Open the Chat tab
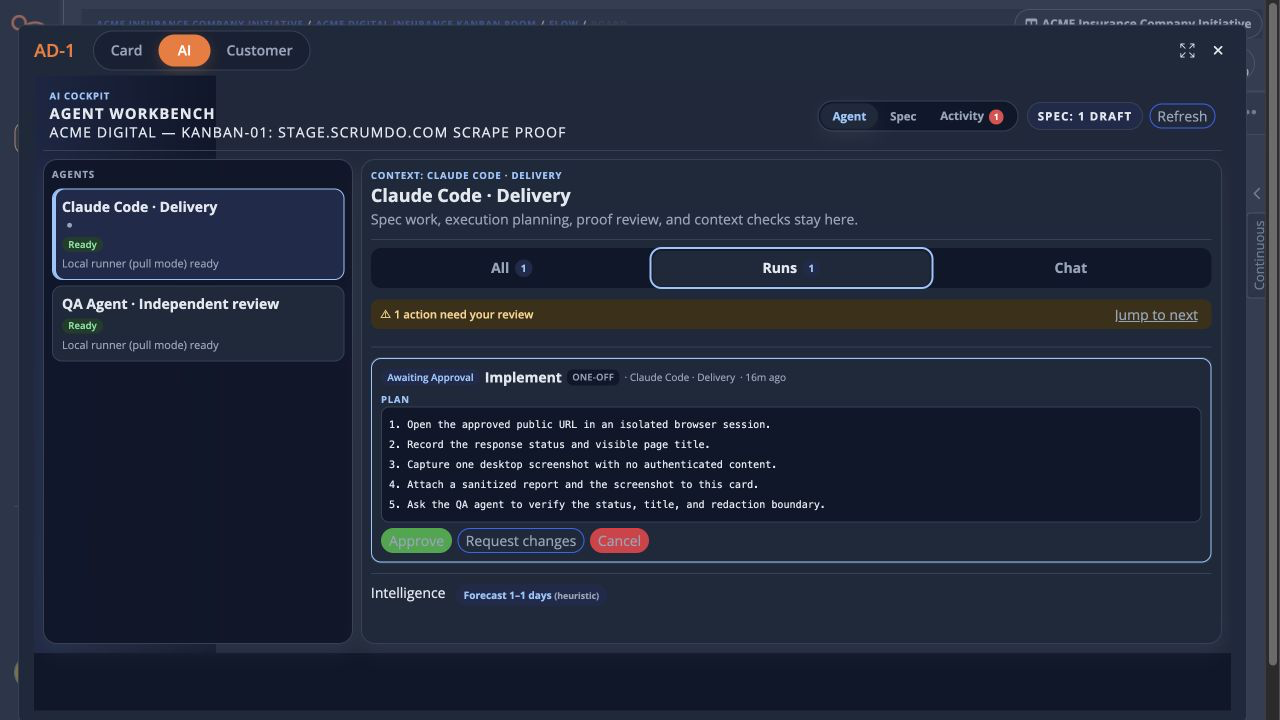This screenshot has height=720, width=1280. [1070, 268]
